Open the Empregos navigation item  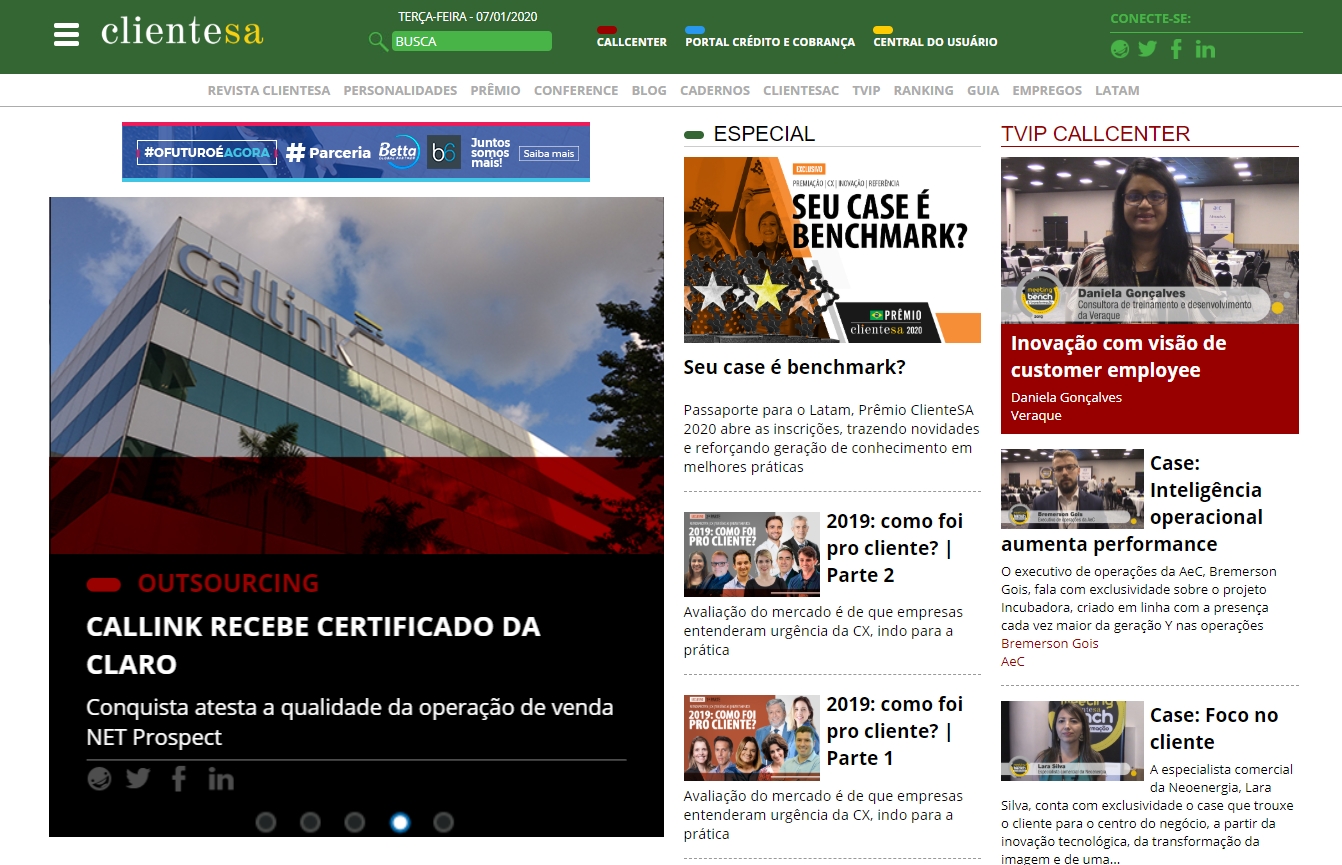point(1046,90)
